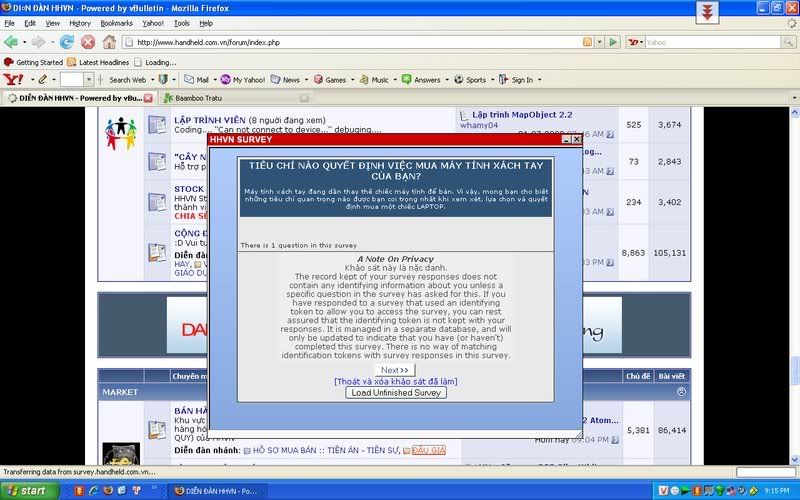
Task: Click the Games toolbar button
Action: [x=330, y=80]
